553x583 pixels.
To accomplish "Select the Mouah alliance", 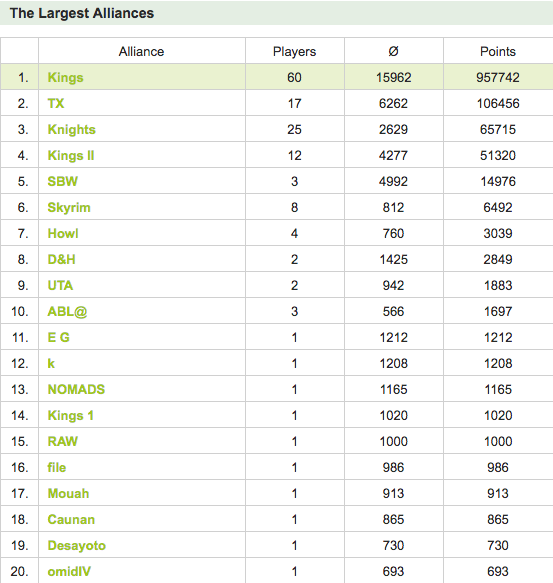I will 68,493.
